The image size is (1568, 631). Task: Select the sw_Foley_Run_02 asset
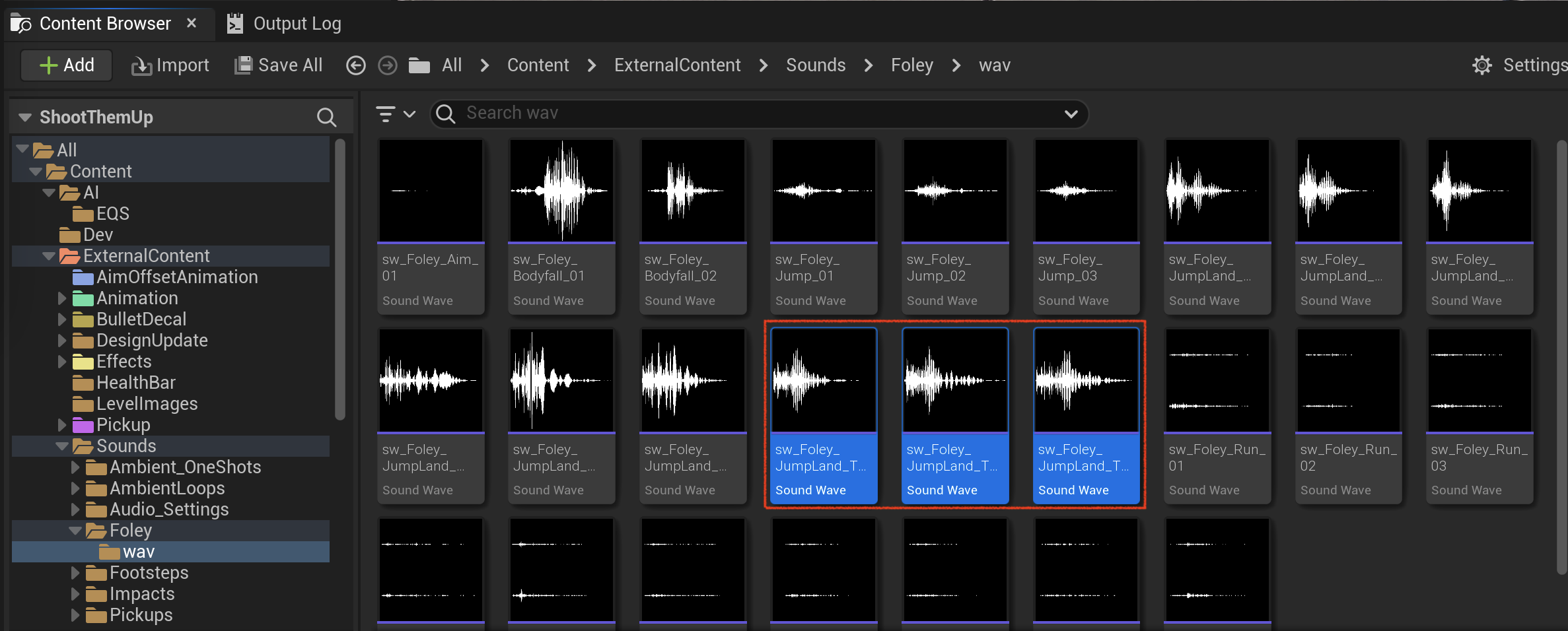(x=1349, y=416)
